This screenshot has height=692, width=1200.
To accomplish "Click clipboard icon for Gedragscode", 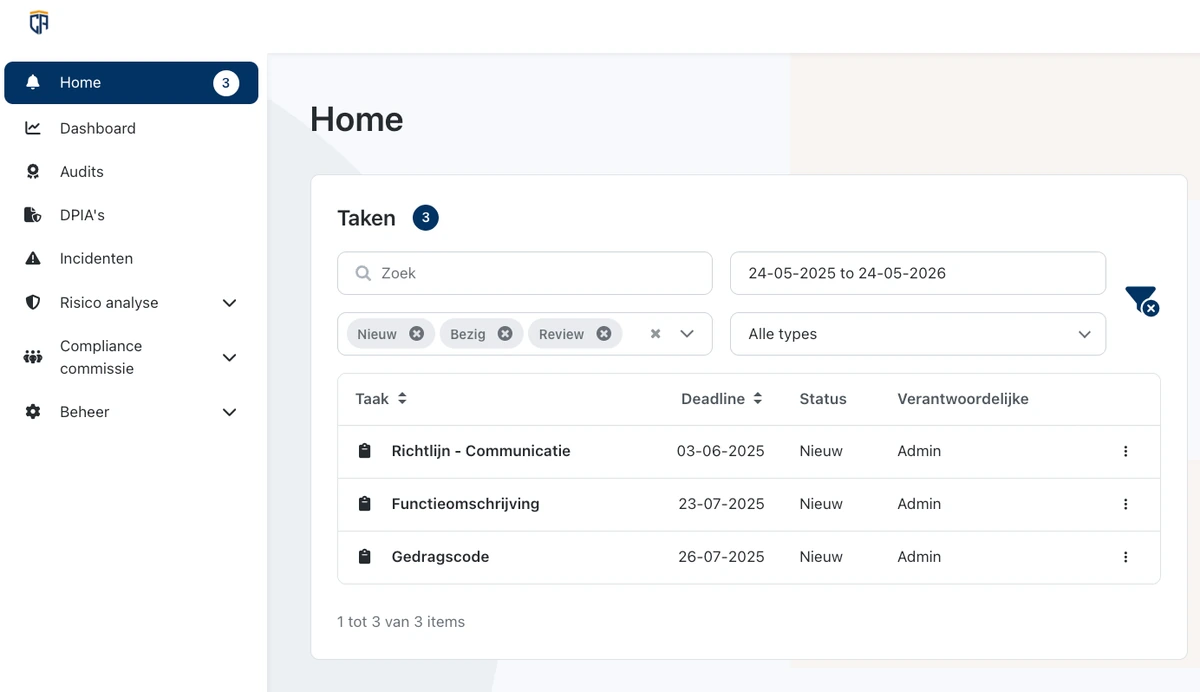I will click(365, 557).
